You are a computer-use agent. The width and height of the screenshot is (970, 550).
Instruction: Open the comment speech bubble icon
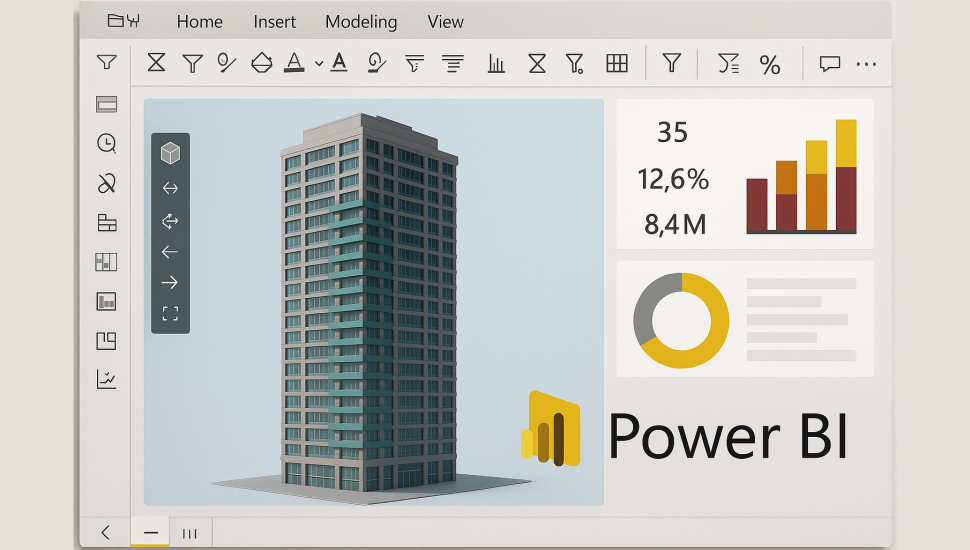[x=830, y=63]
